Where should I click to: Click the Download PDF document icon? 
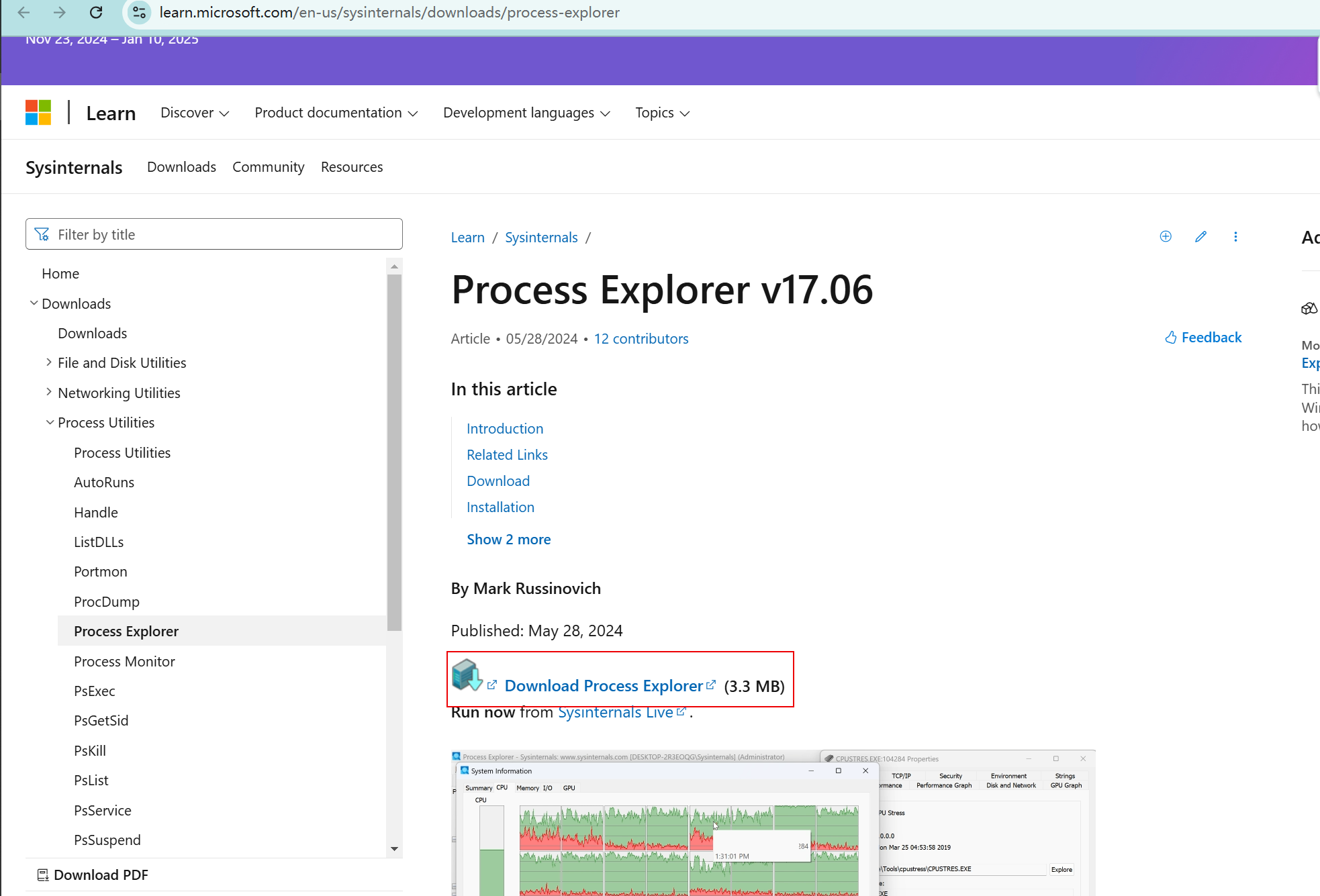pyautogui.click(x=43, y=875)
